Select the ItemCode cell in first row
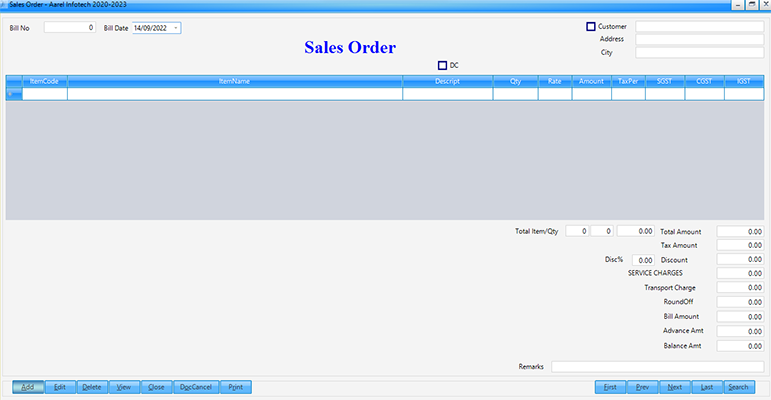Image resolution: width=771 pixels, height=400 pixels. point(44,94)
